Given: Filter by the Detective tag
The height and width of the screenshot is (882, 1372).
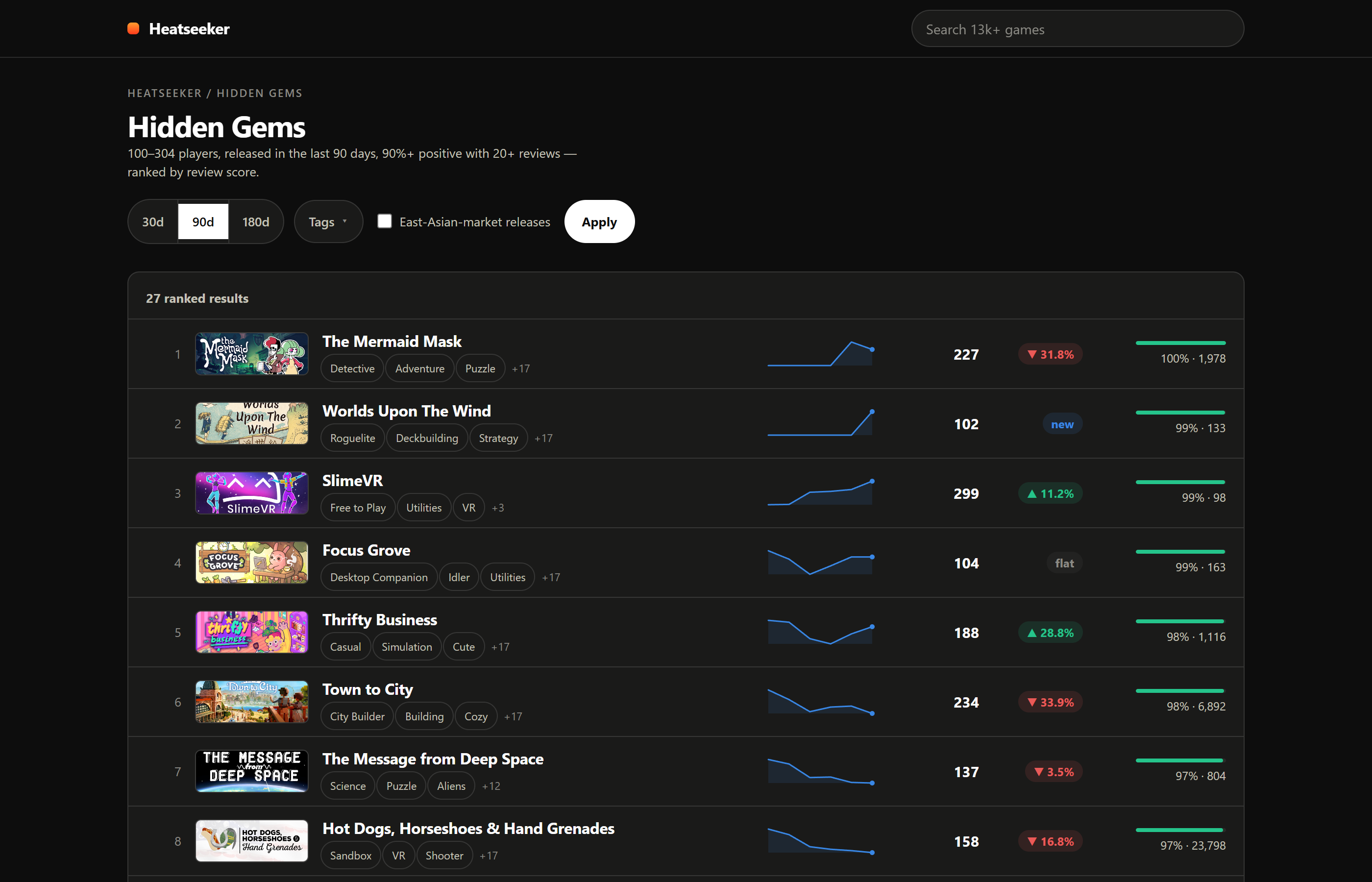Looking at the screenshot, I should point(352,368).
